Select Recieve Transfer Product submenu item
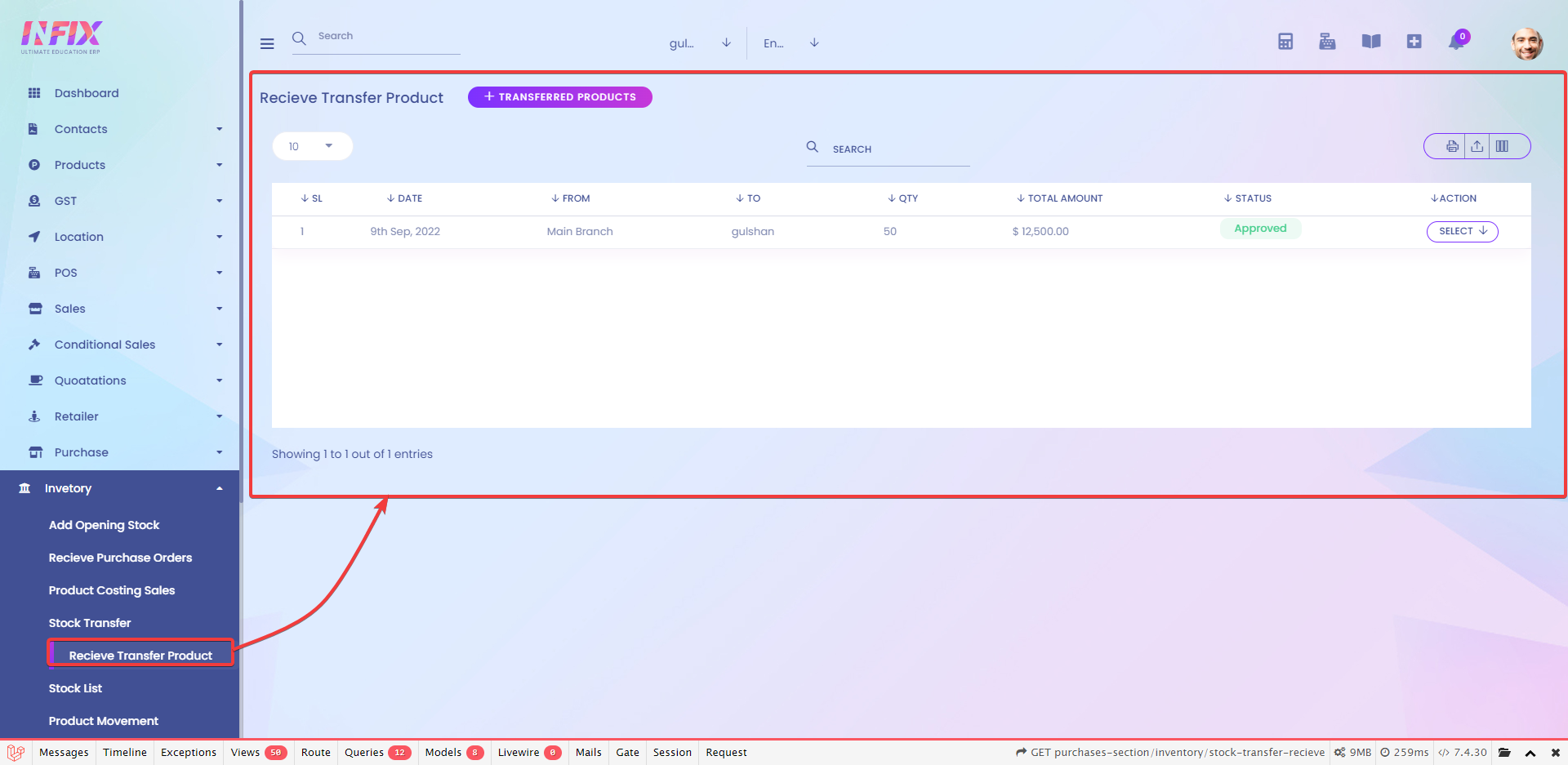The width and height of the screenshot is (1568, 765). [140, 656]
